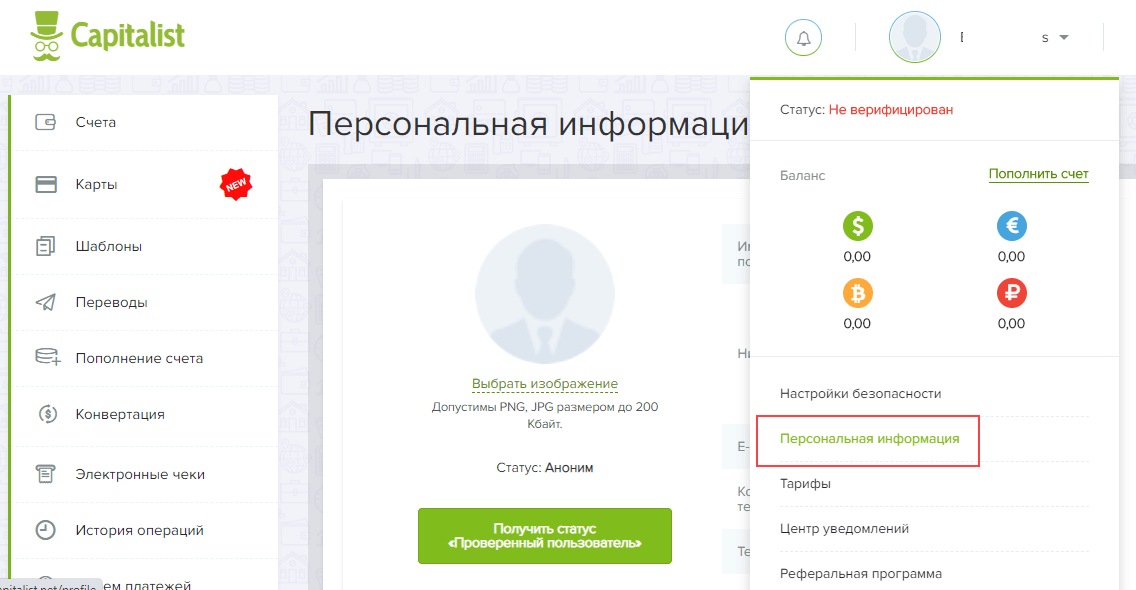This screenshot has width=1136, height=590.
Task: Click the bitcoin balance icon
Action: 857,293
